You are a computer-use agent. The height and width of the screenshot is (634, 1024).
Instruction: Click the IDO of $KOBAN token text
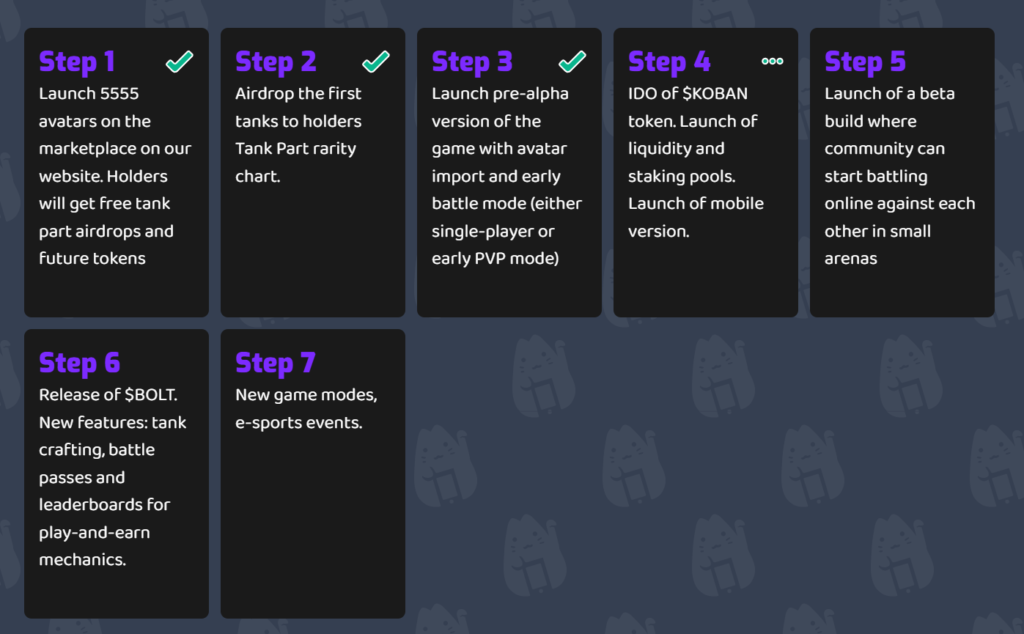(x=688, y=94)
